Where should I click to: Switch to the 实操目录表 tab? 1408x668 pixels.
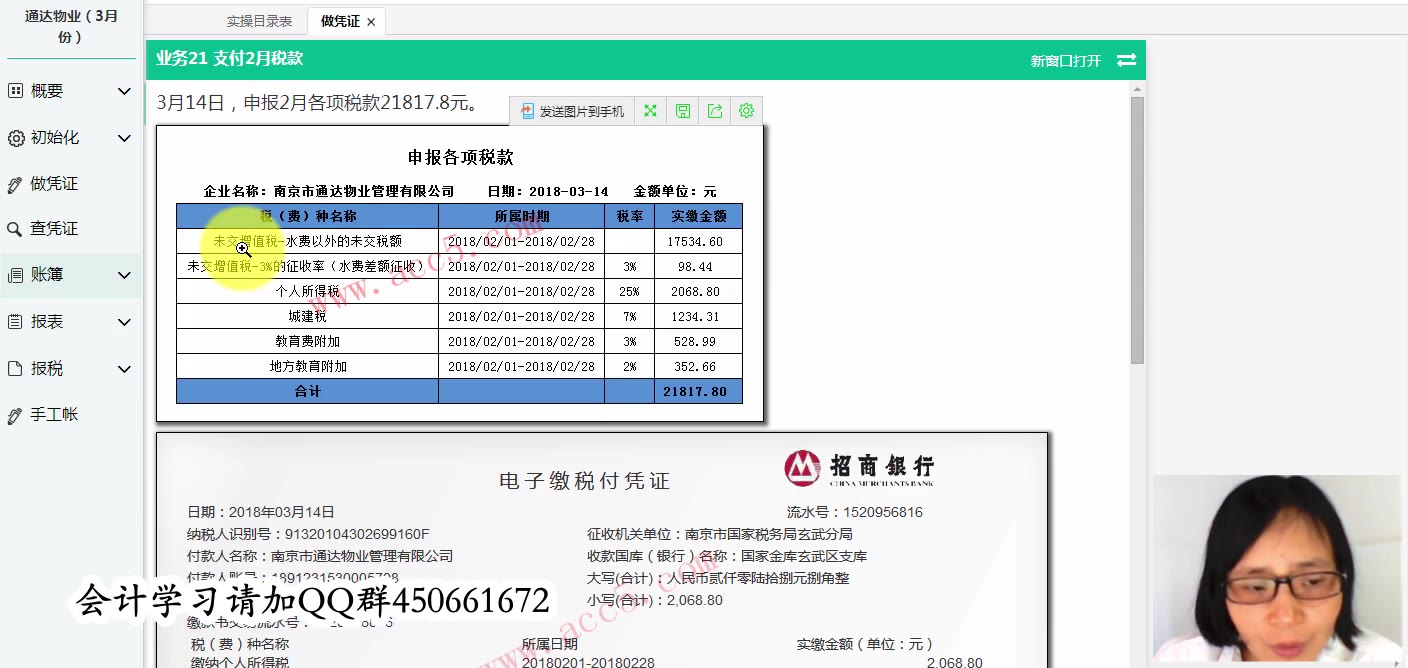click(x=258, y=20)
